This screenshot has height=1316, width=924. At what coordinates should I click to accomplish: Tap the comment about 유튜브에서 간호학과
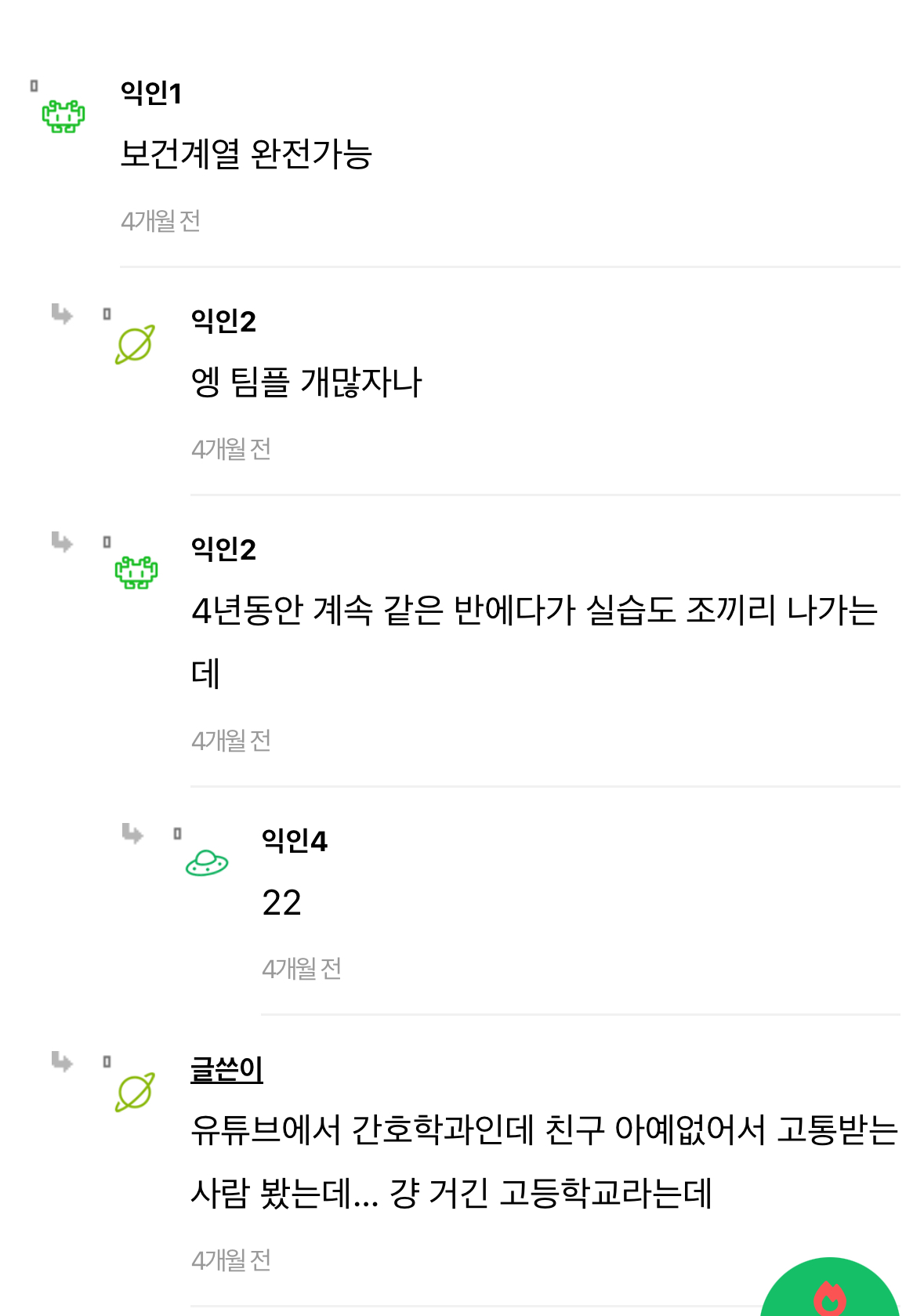pos(544,1130)
